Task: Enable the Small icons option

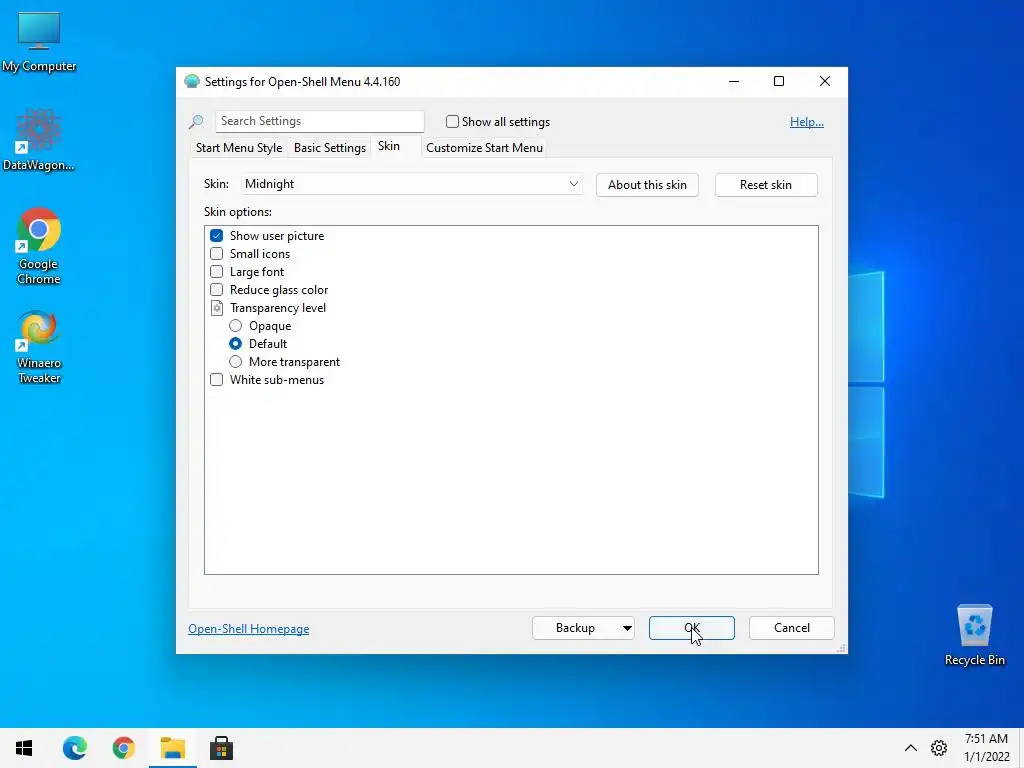Action: tap(216, 253)
